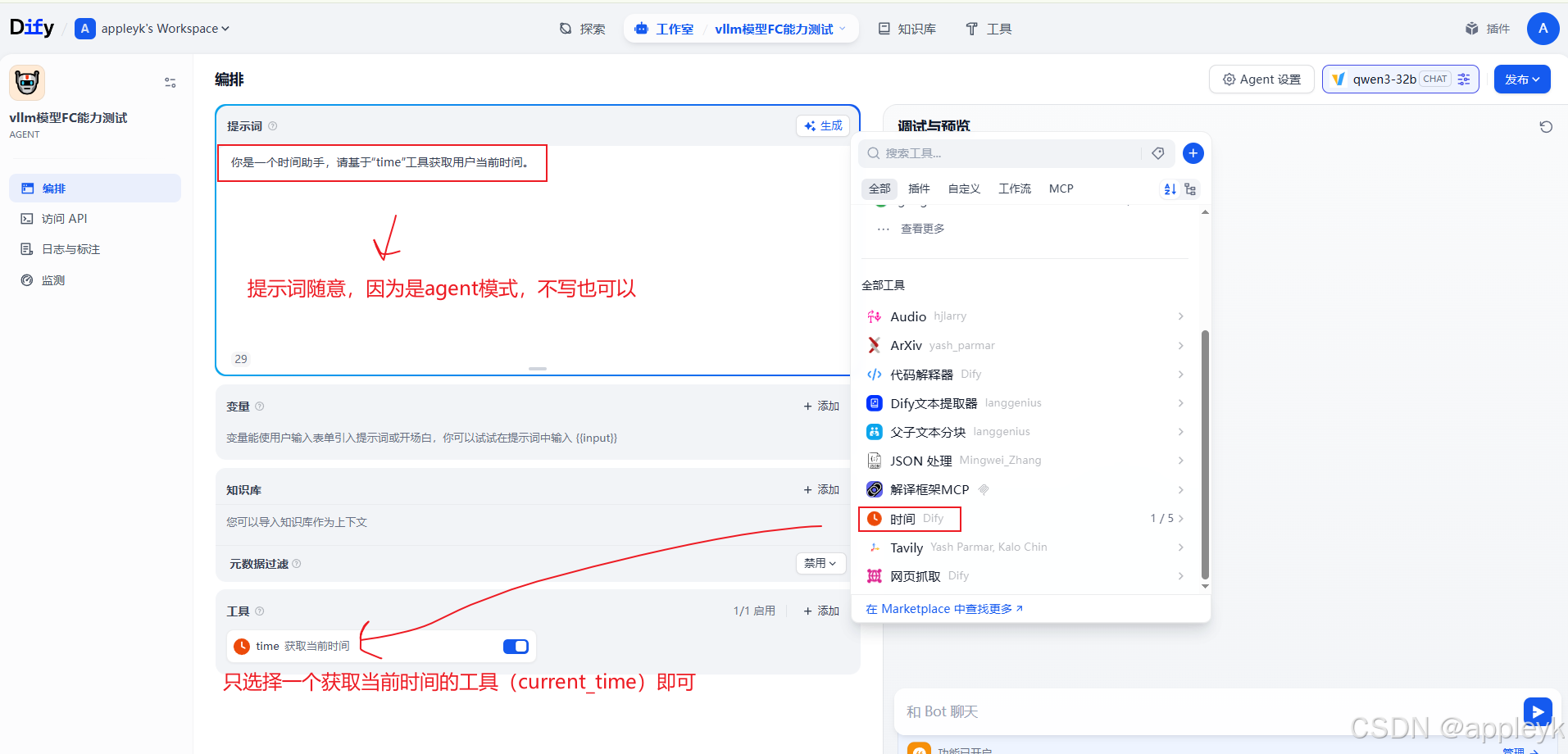1568x754 pixels.
Task: Open the appleyk's Workspace dropdown
Action: click(152, 28)
